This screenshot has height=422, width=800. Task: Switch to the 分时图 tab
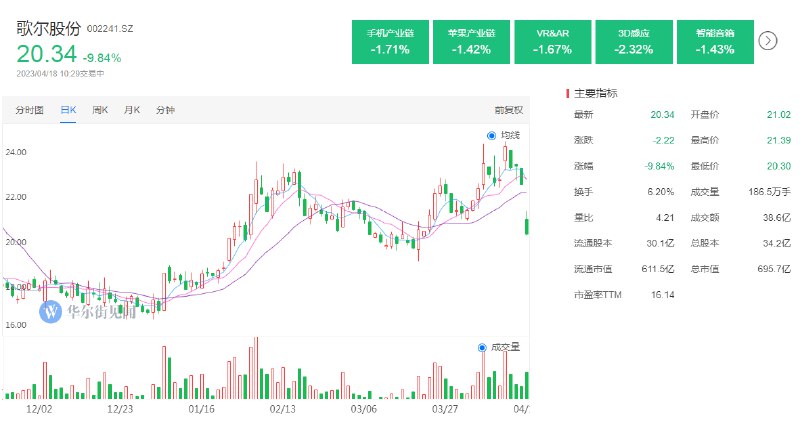(x=30, y=110)
